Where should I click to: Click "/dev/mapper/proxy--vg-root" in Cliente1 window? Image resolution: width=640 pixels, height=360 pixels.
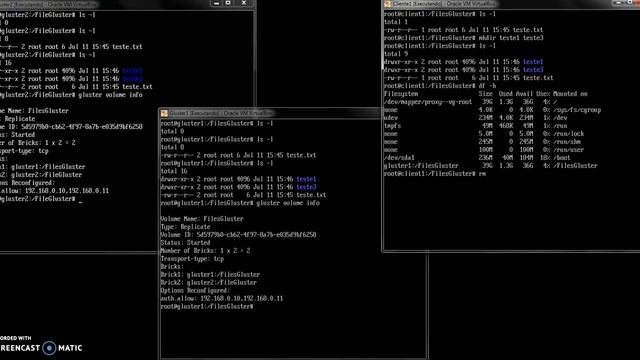428,102
